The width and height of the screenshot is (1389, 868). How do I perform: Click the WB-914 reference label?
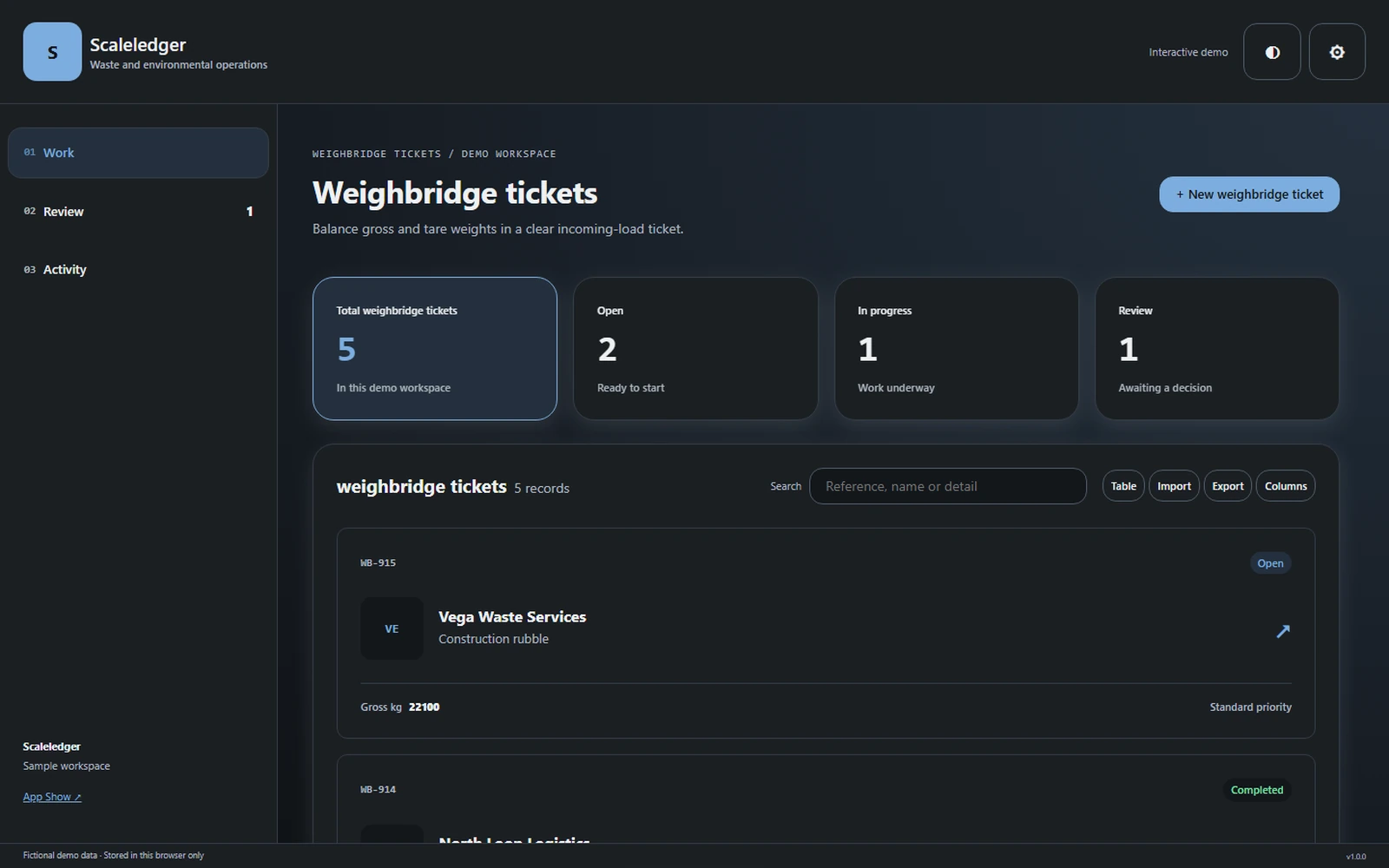click(378, 790)
